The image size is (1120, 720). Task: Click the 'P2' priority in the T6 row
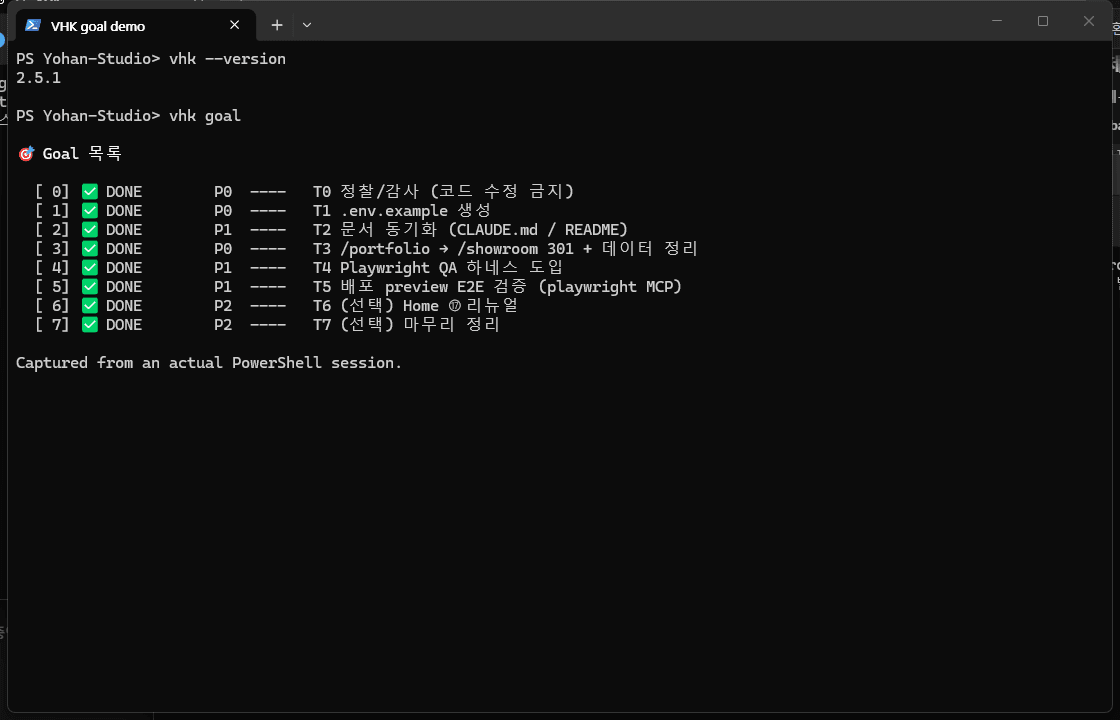[x=223, y=305]
